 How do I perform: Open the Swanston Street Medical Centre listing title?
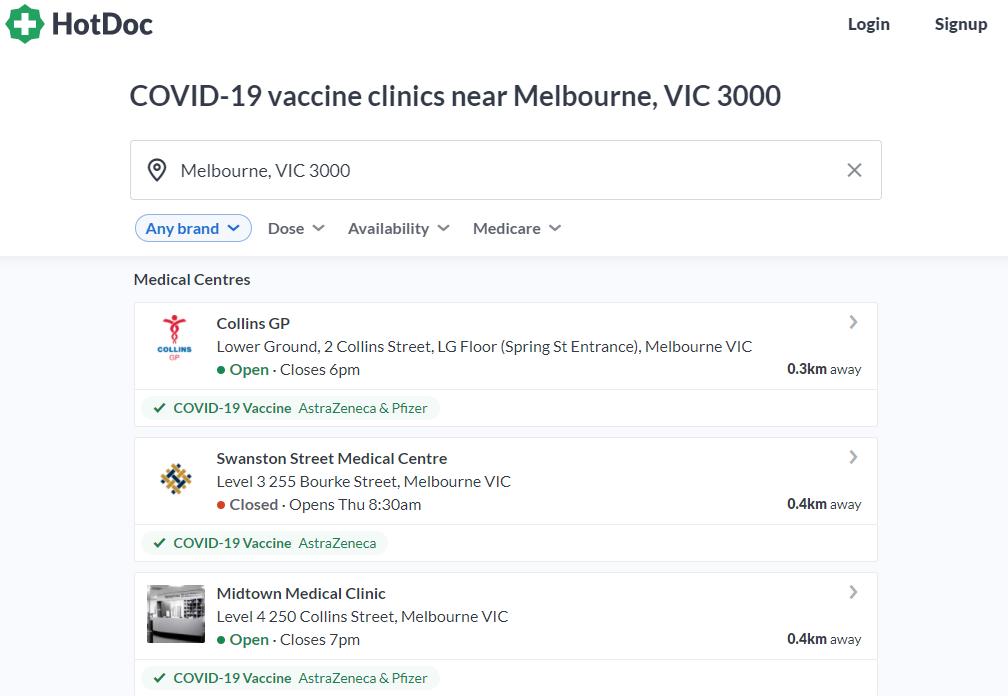(x=331, y=458)
